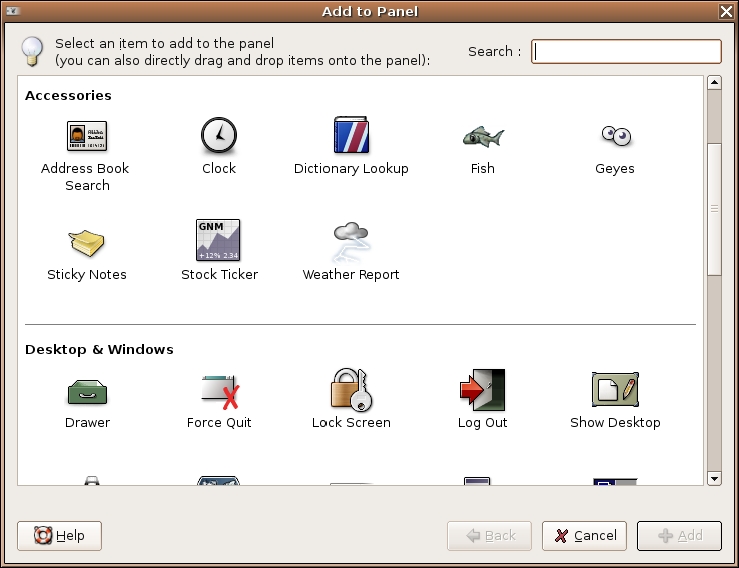
Task: Select the Stock Ticker applet
Action: [x=218, y=241]
